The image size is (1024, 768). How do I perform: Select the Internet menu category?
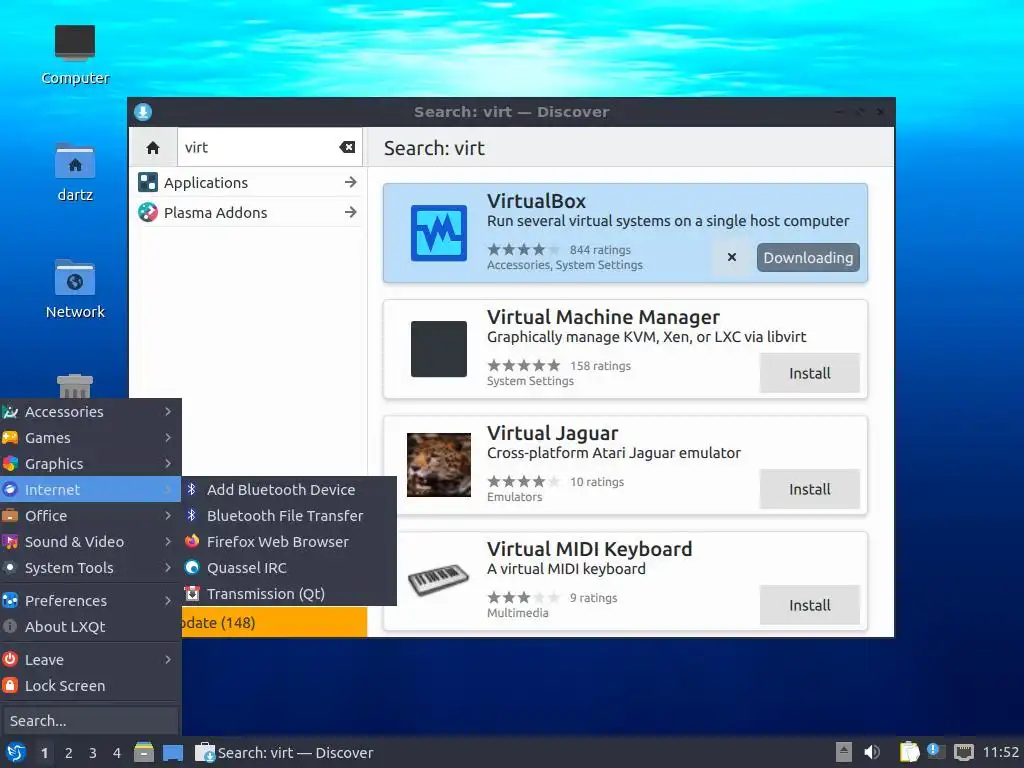(90, 489)
